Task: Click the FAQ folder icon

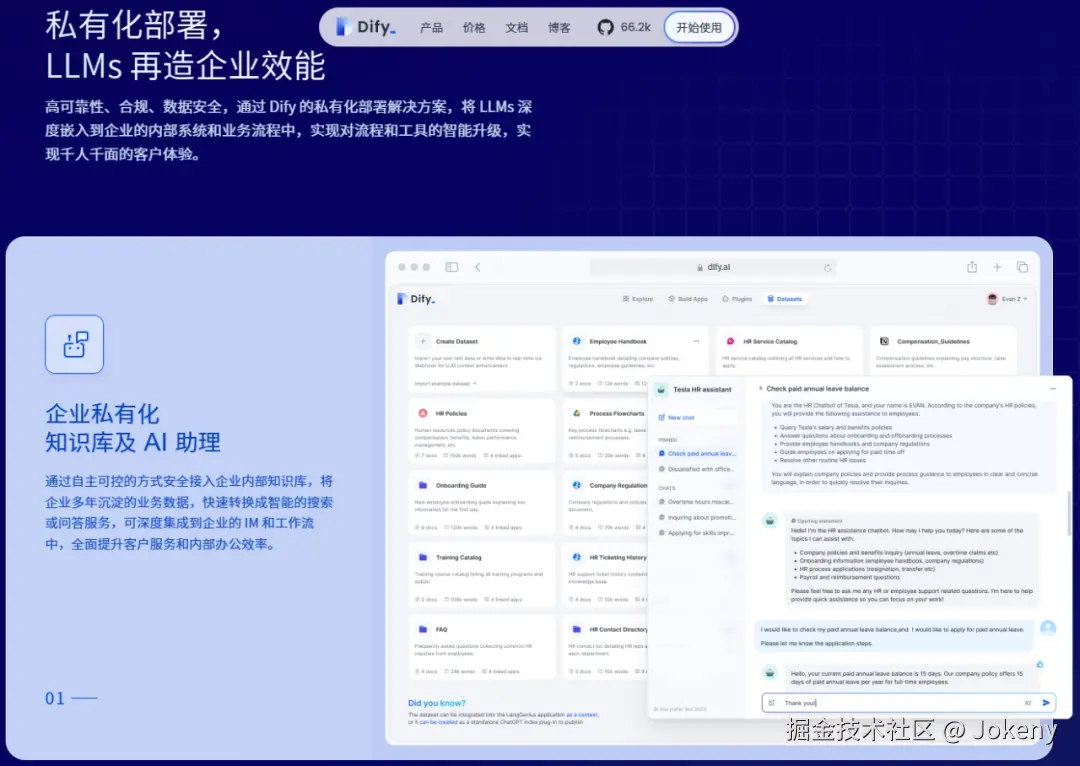Action: [x=423, y=630]
